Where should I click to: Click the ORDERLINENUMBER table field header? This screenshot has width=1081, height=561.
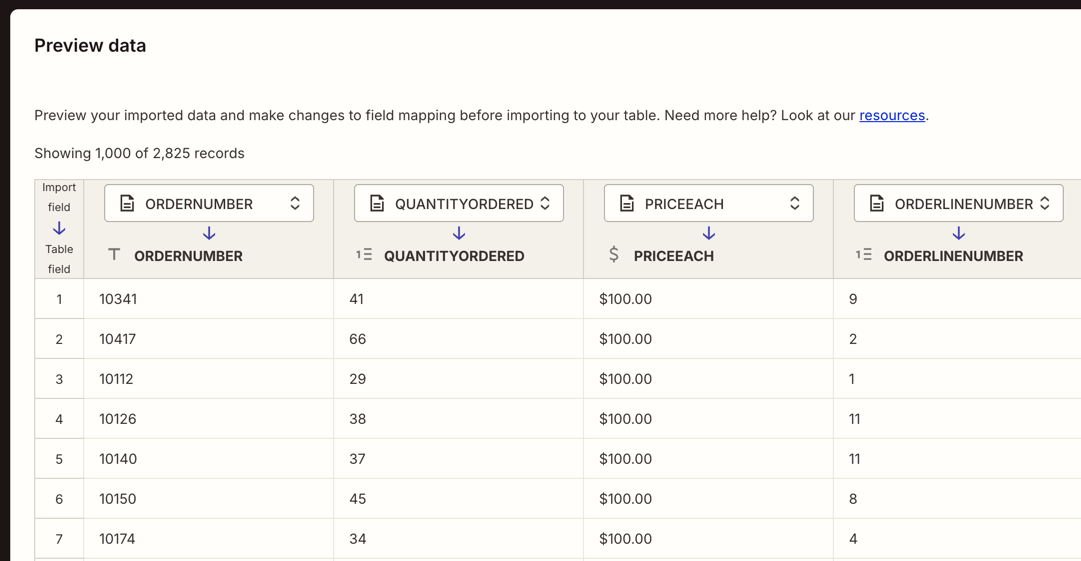tap(953, 256)
